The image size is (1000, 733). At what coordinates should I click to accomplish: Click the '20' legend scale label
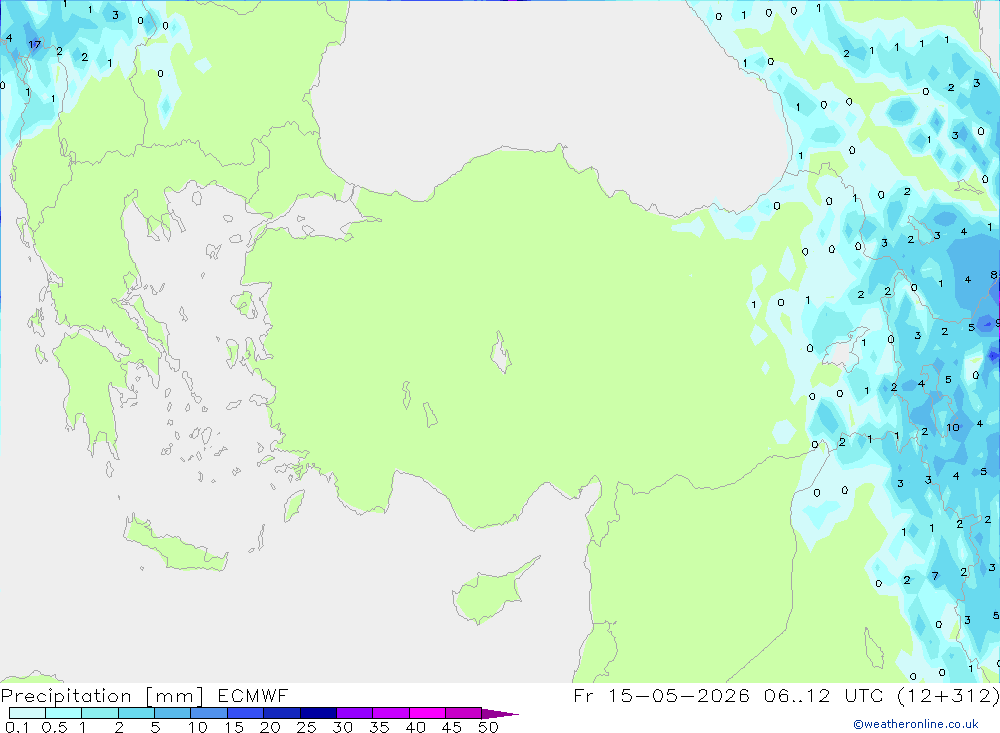click(x=270, y=727)
